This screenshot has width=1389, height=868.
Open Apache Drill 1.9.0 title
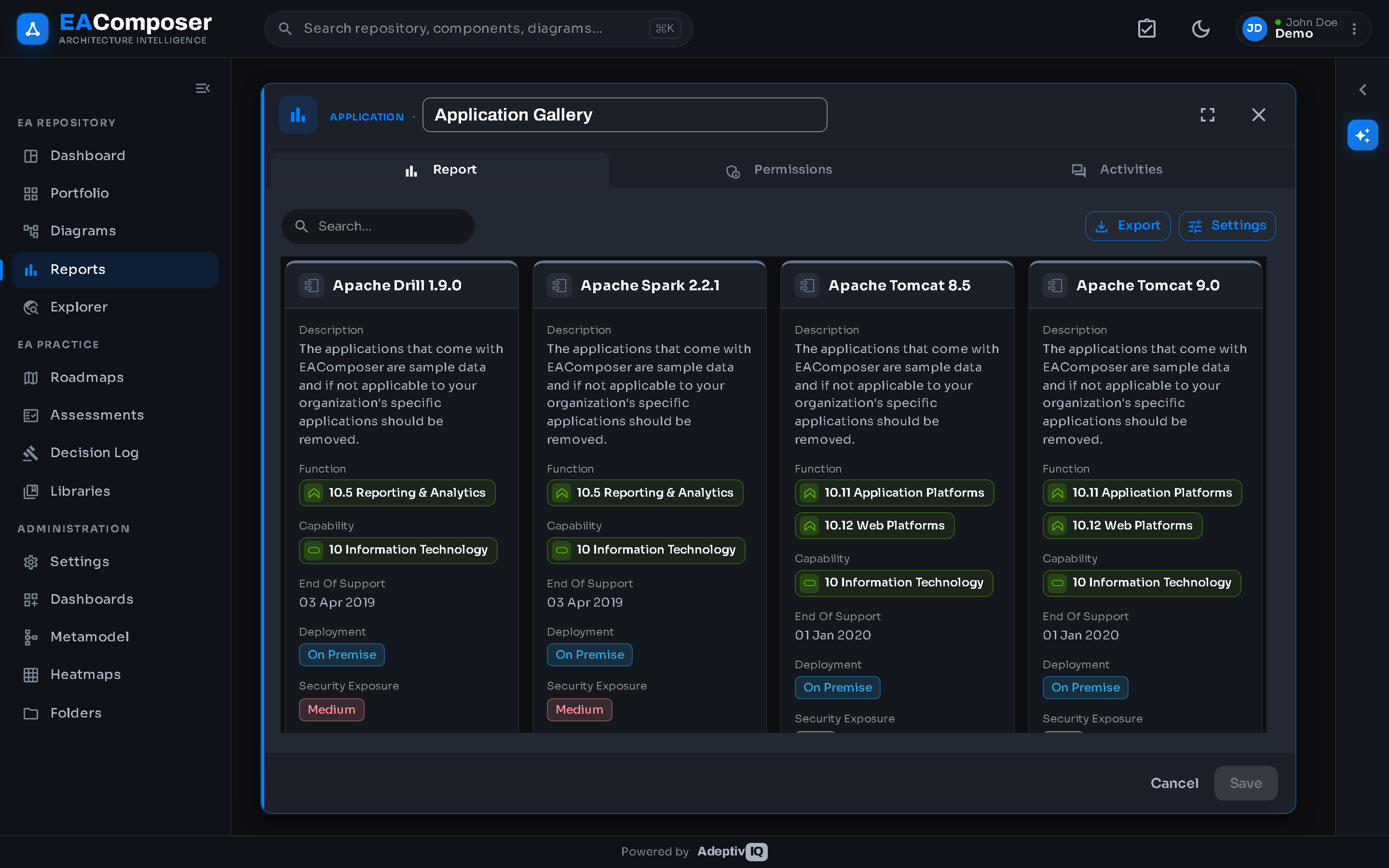click(397, 285)
